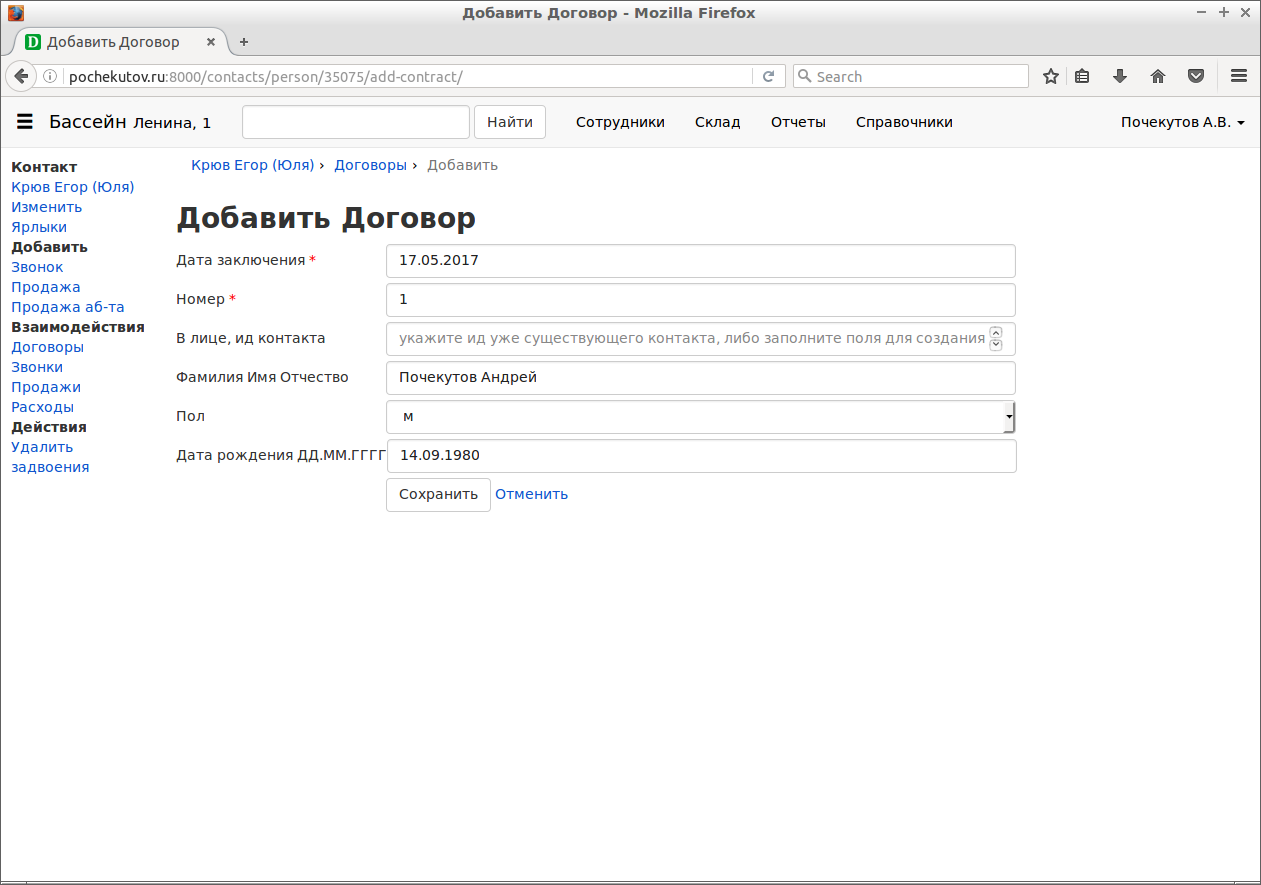
Task: Open Договоры link in left sidebar
Action: tap(47, 347)
